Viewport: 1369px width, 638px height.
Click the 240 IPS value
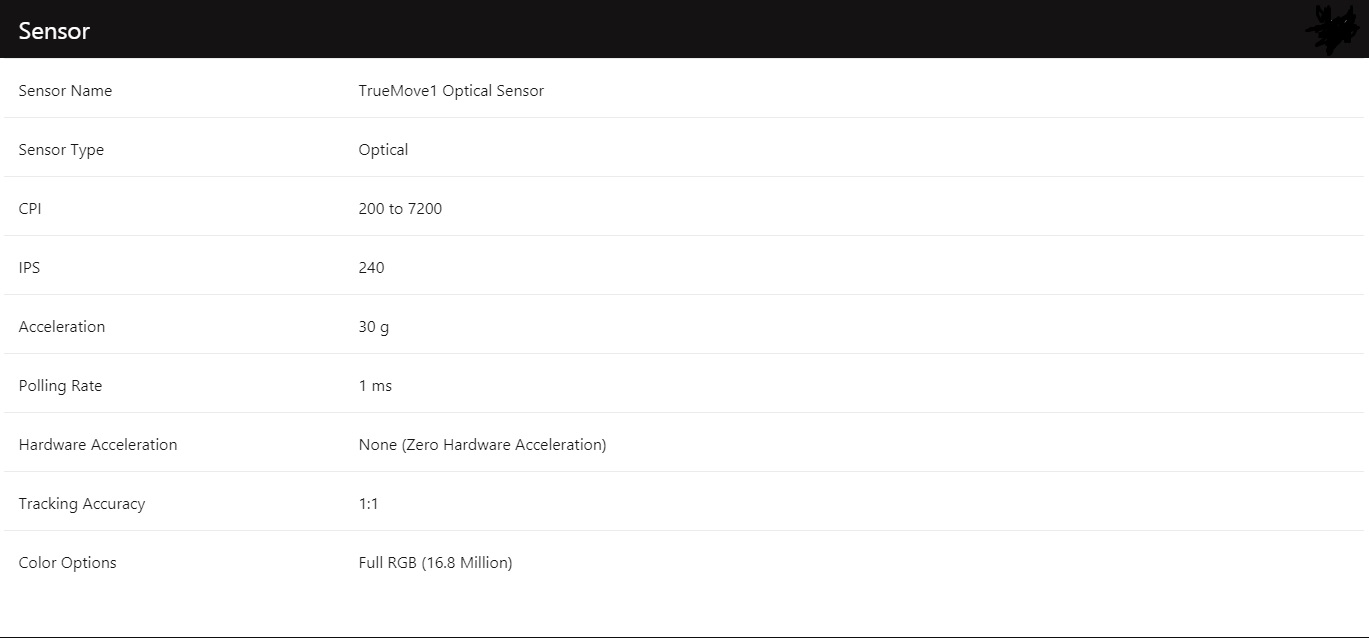[371, 268]
